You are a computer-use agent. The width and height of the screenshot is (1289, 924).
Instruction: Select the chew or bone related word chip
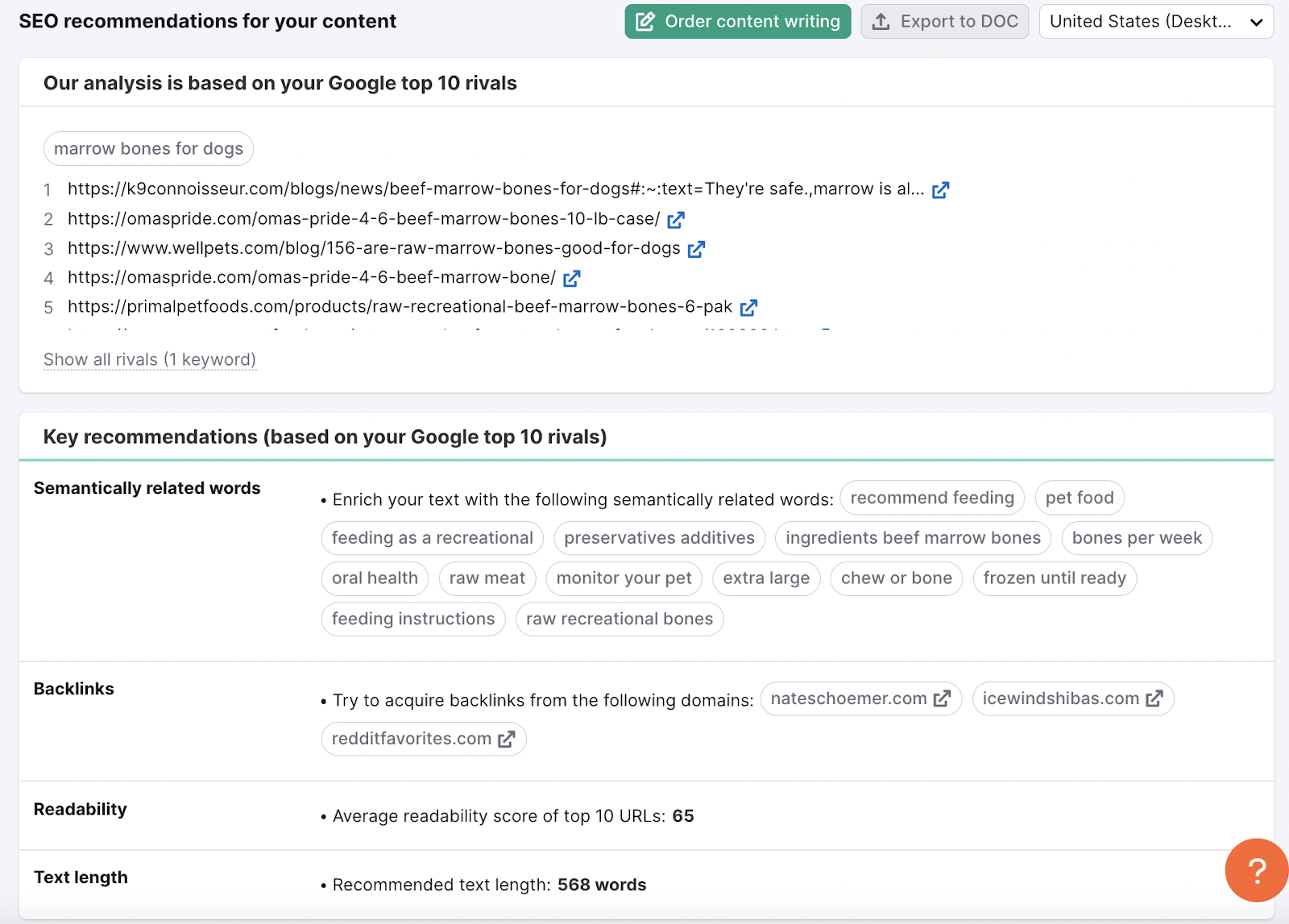896,578
